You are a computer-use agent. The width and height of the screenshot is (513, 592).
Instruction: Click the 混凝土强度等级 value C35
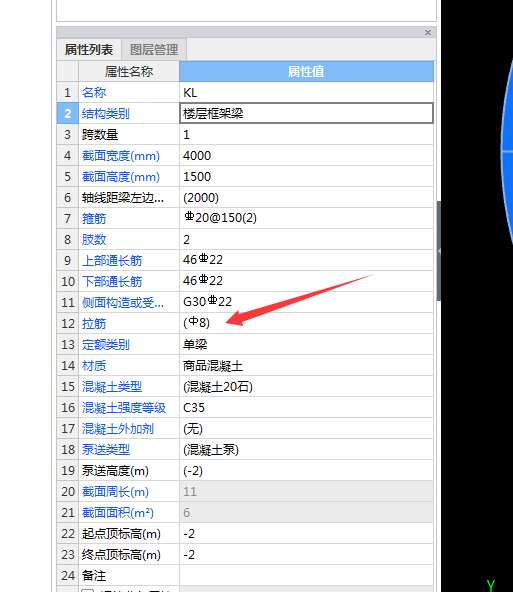pos(306,408)
